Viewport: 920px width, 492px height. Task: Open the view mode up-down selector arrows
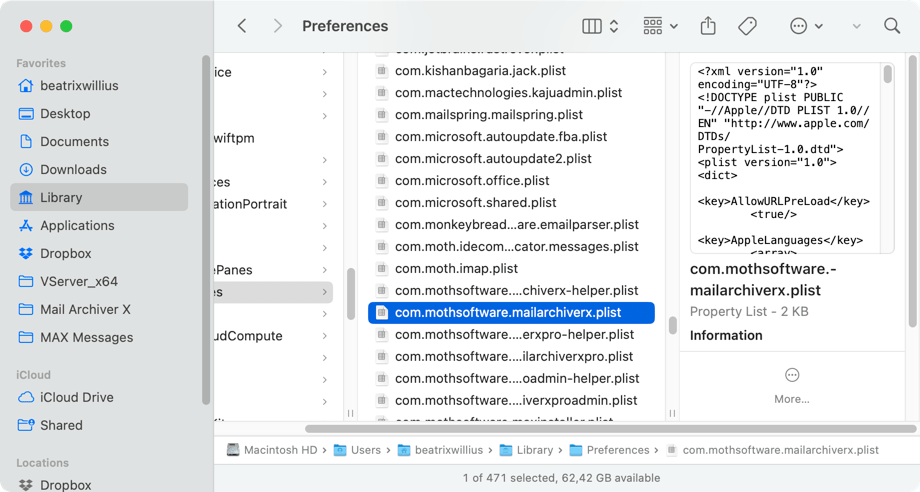[614, 26]
